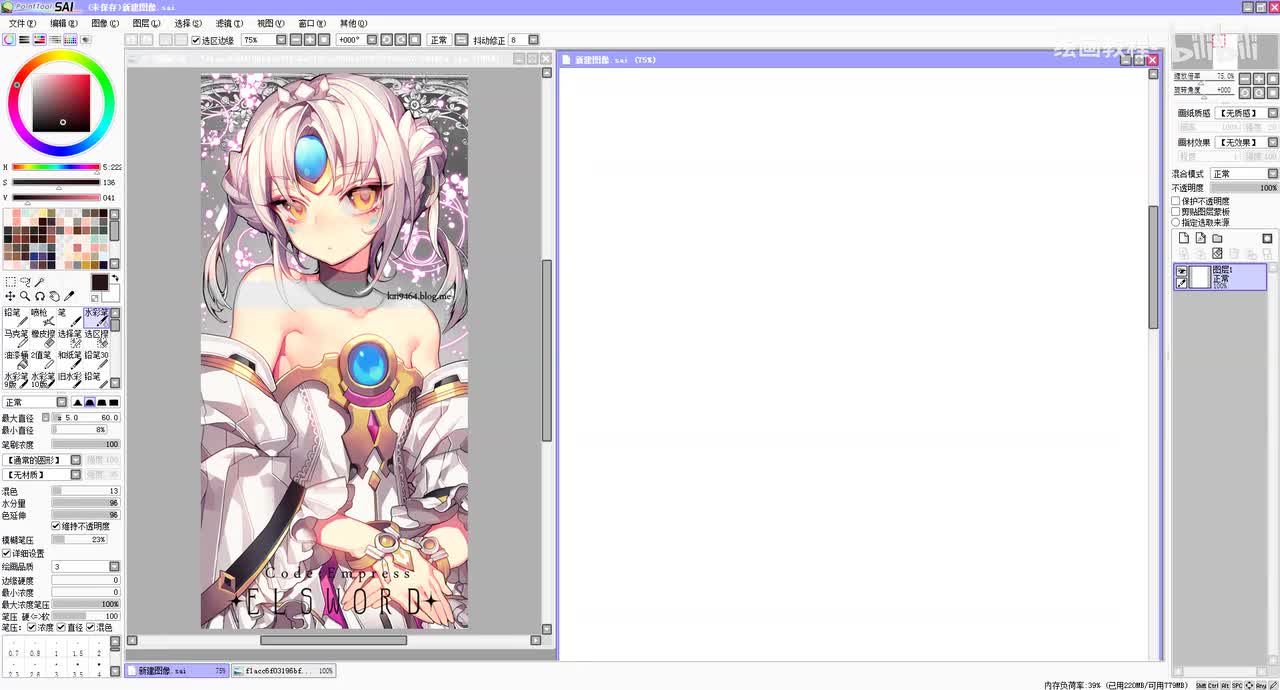Enable 剪贴图层蒙板 checkbox
This screenshot has width=1280, height=690.
[1176, 212]
